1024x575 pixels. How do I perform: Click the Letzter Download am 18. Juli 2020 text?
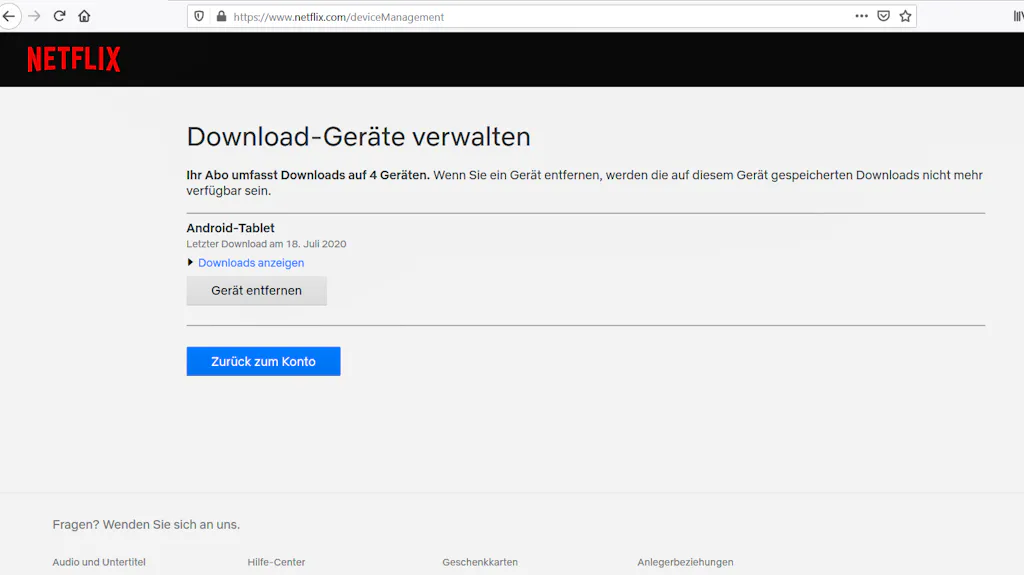pyautogui.click(x=266, y=244)
